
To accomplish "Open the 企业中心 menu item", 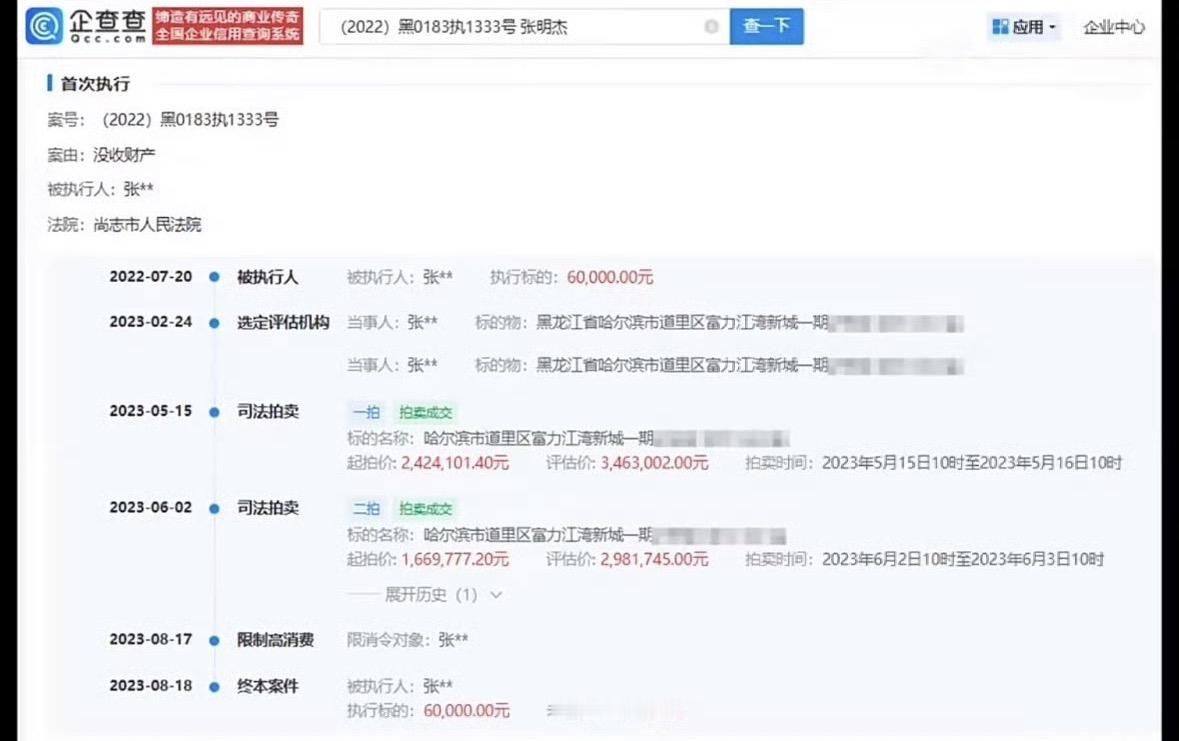I will (x=1113, y=27).
